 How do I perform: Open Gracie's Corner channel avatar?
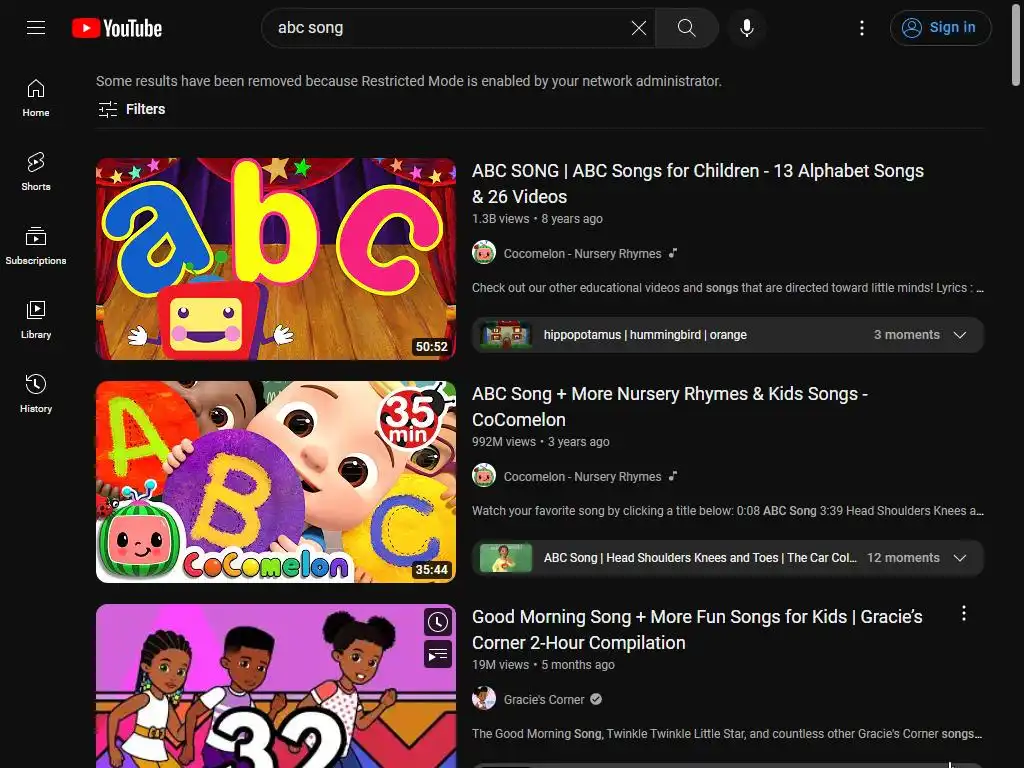[x=484, y=699]
